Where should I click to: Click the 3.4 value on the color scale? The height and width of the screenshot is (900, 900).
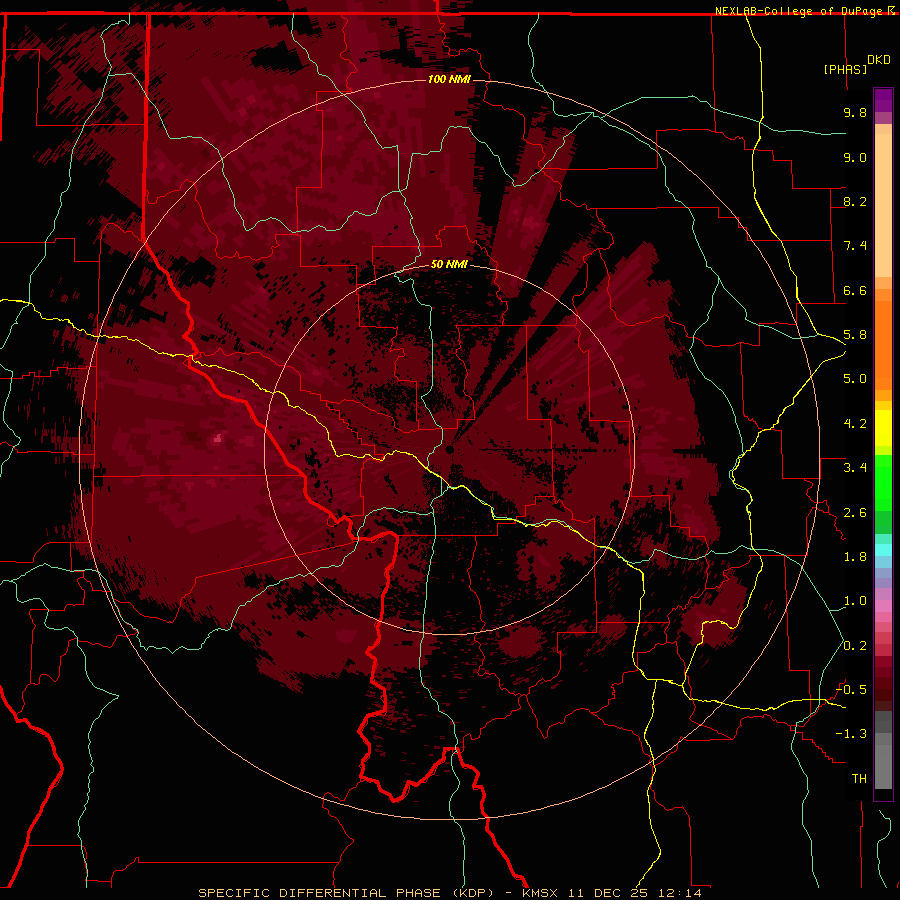click(x=855, y=468)
